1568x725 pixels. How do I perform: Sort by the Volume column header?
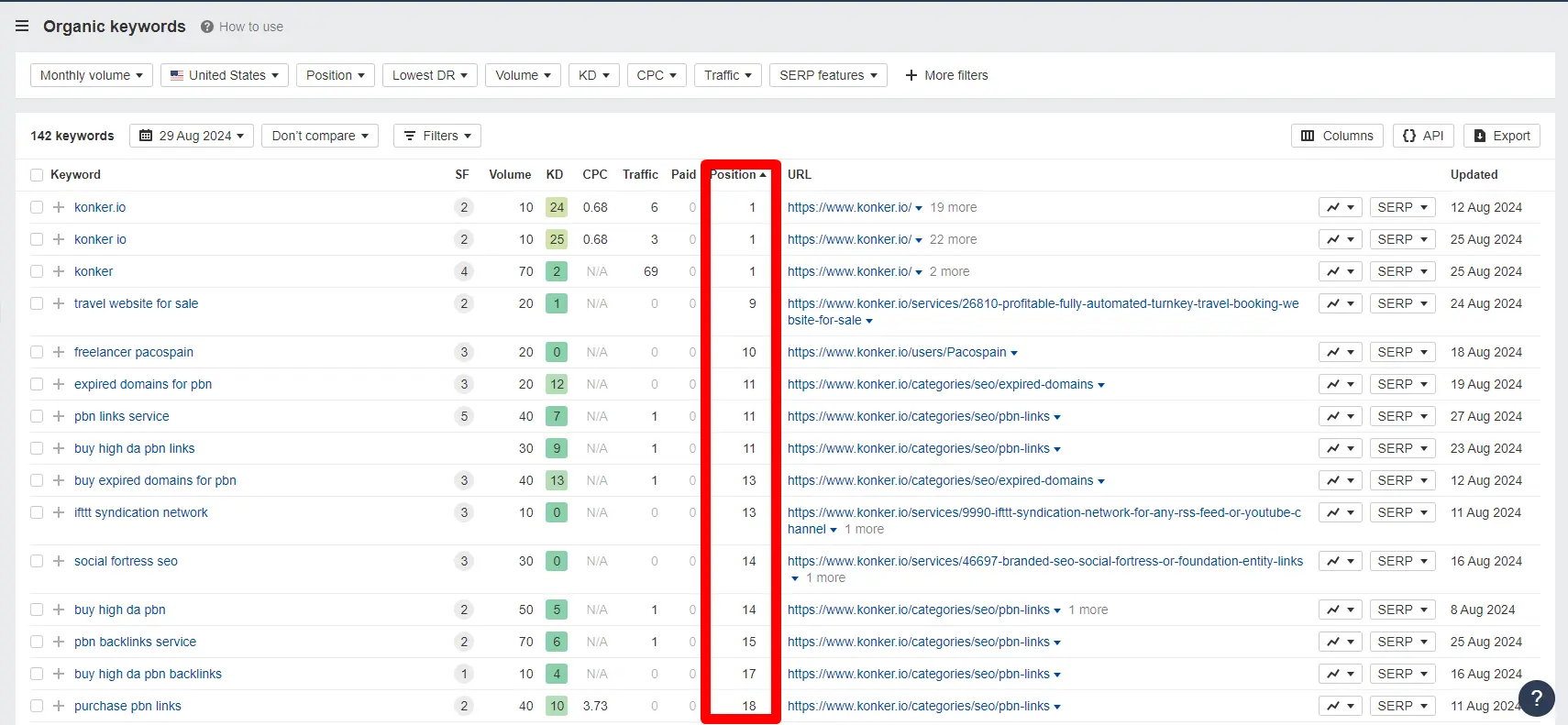510,174
